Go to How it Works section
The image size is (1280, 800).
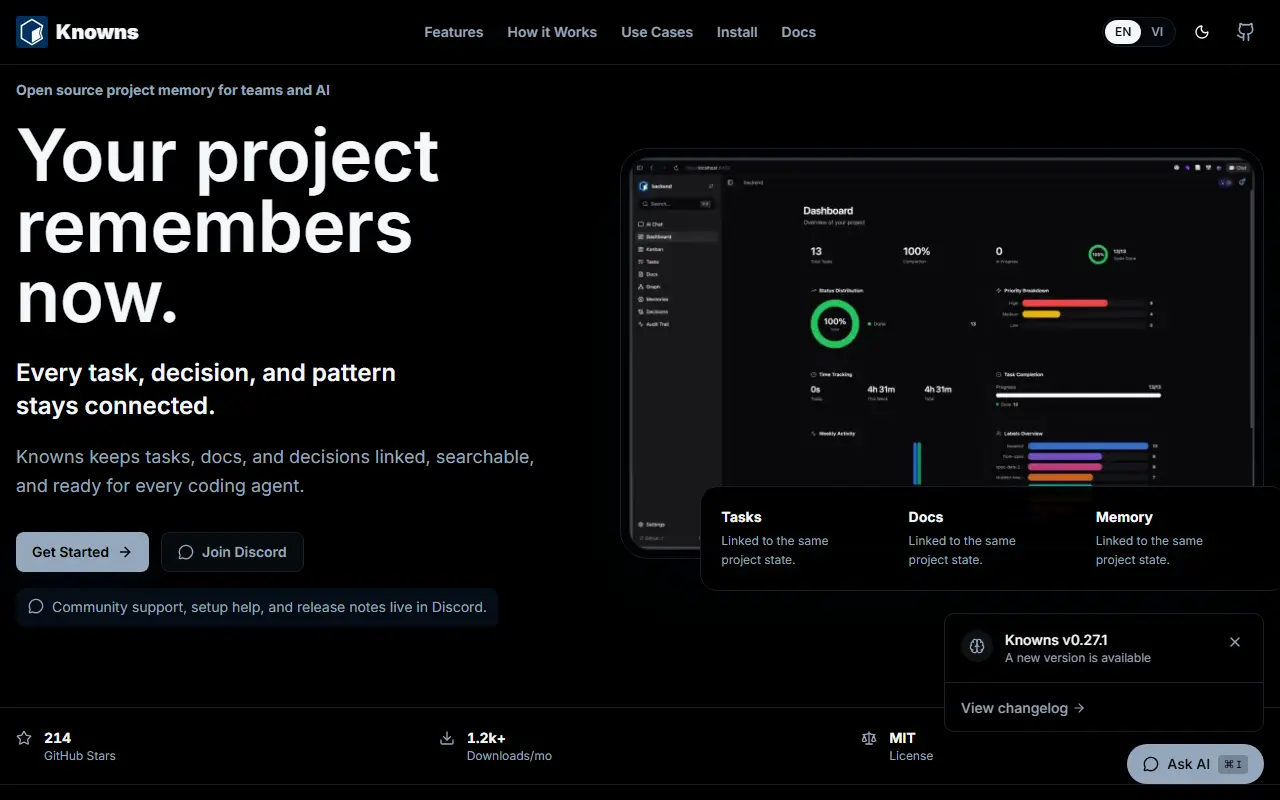552,32
